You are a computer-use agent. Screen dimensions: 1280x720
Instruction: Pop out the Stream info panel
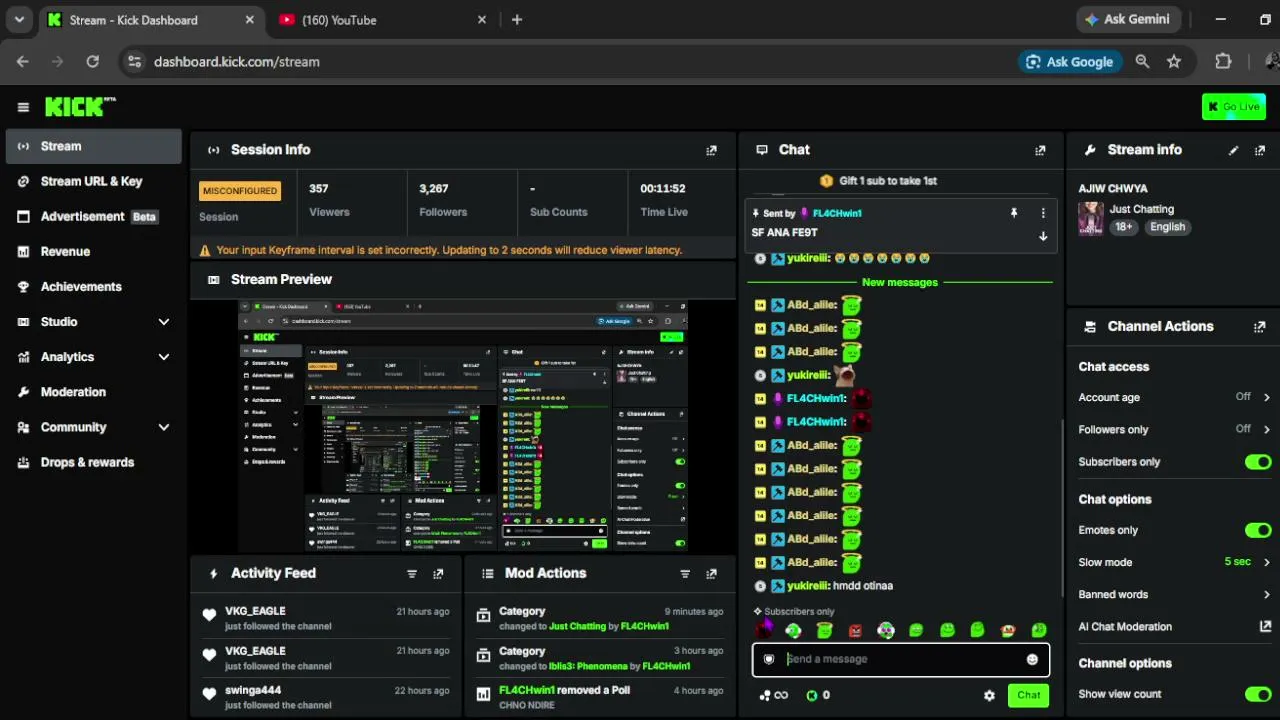pyautogui.click(x=1260, y=150)
